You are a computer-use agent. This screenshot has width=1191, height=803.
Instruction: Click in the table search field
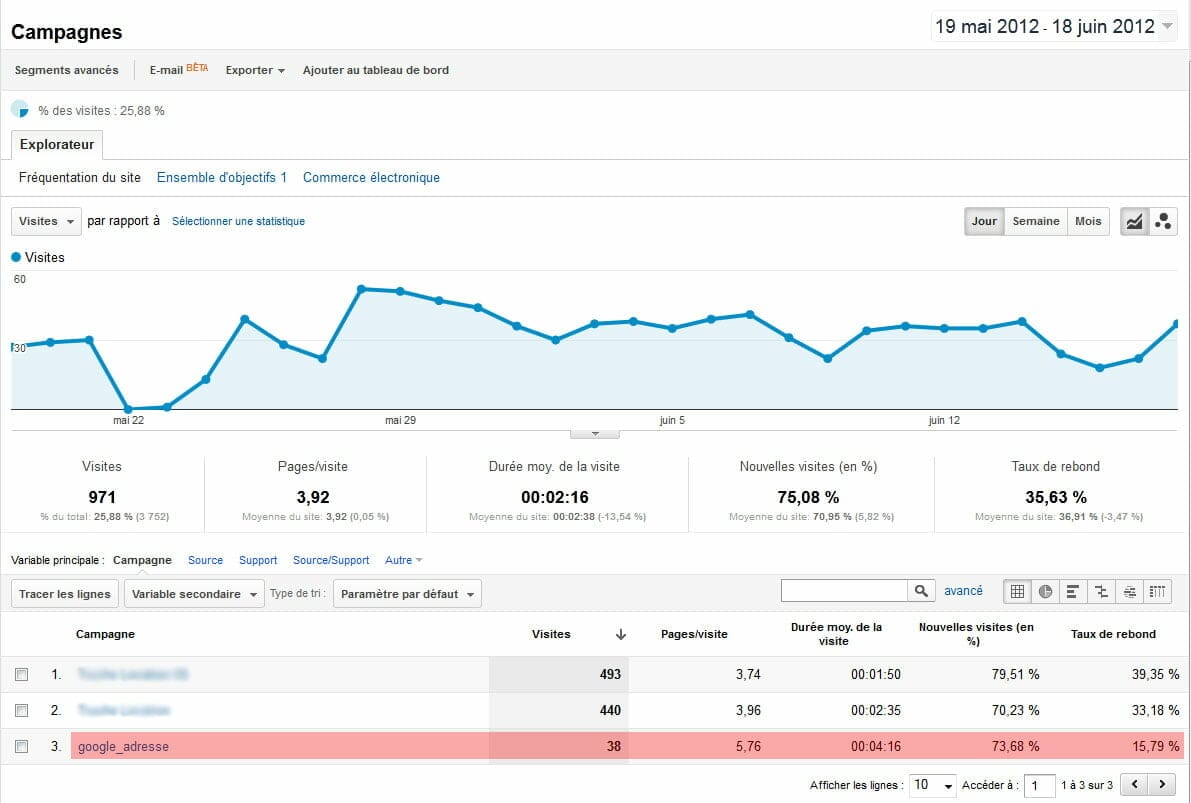[x=844, y=592]
